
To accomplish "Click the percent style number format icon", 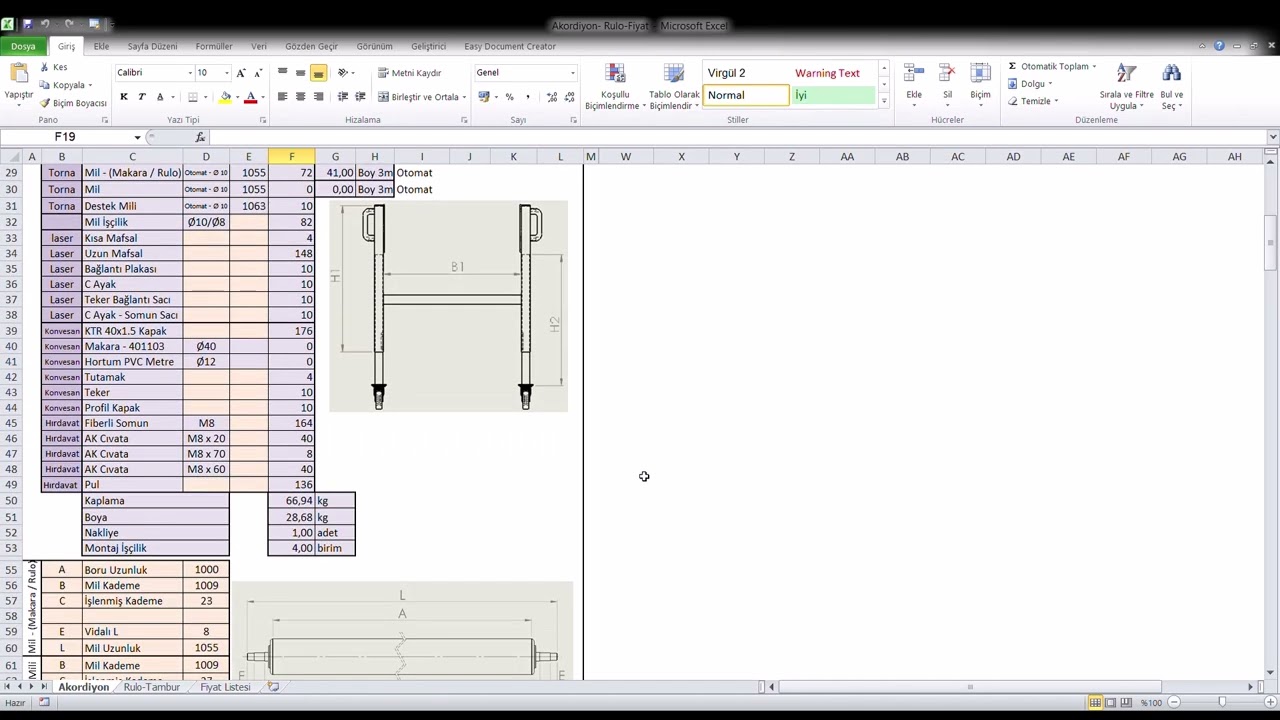I will pyautogui.click(x=509, y=97).
